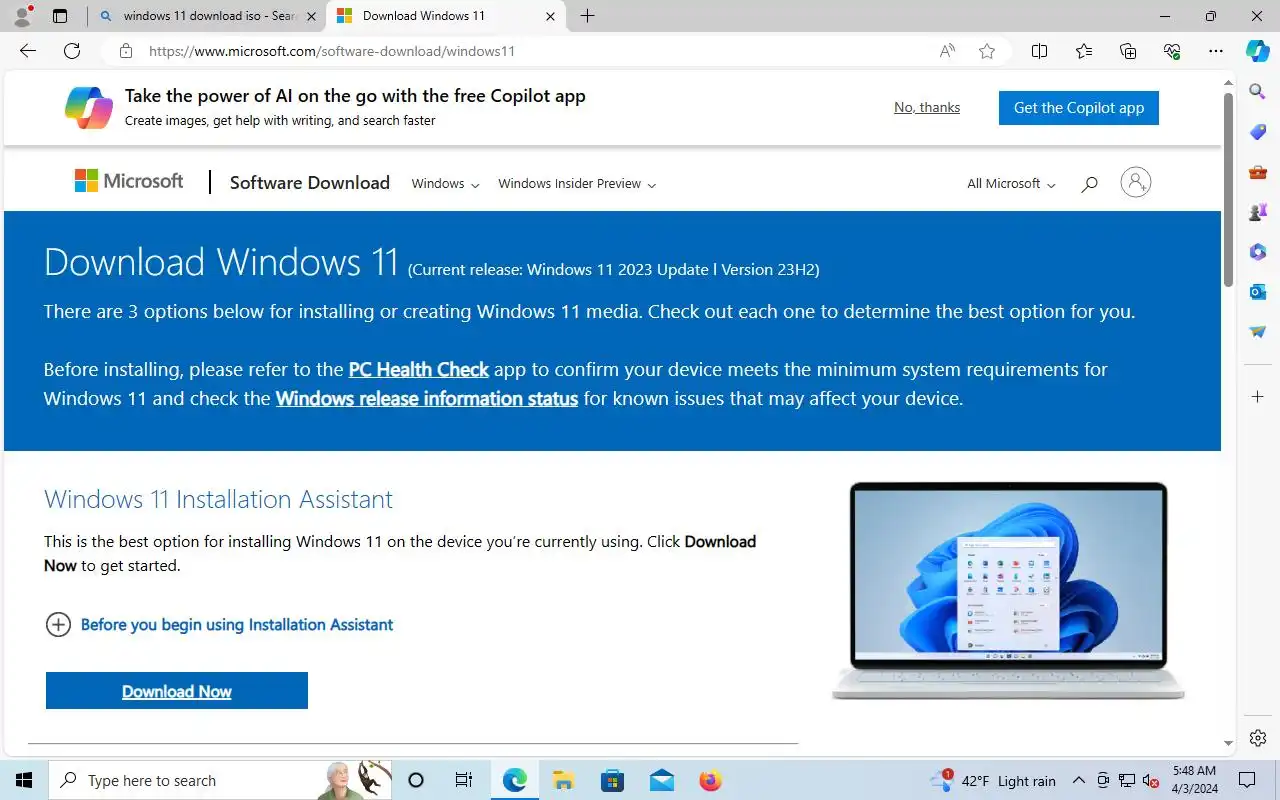Open the tab actions menu icon
This screenshot has width=1280, height=800.
pos(60,16)
